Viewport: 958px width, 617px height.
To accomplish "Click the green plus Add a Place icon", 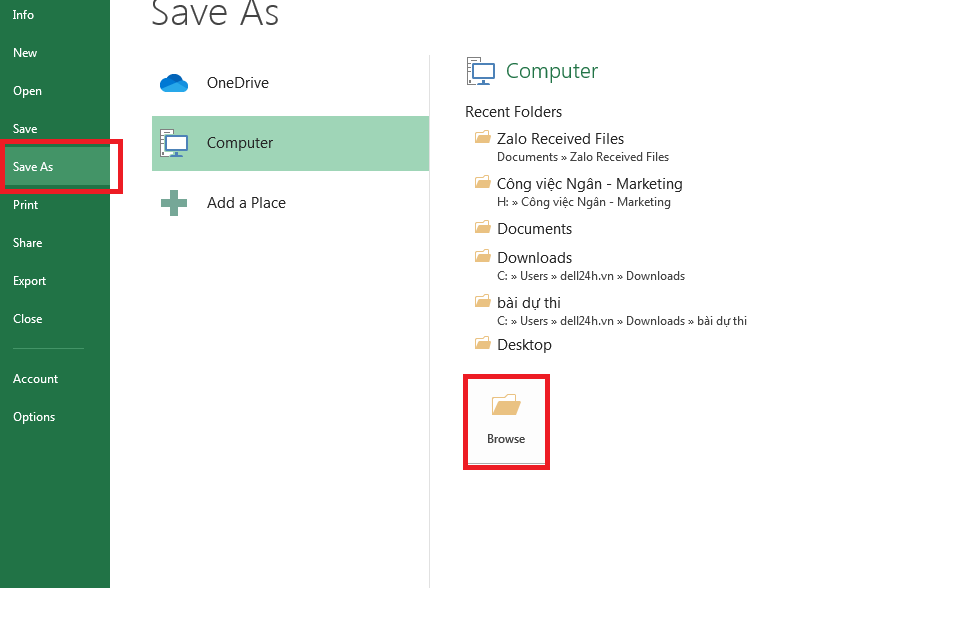I will (174, 203).
